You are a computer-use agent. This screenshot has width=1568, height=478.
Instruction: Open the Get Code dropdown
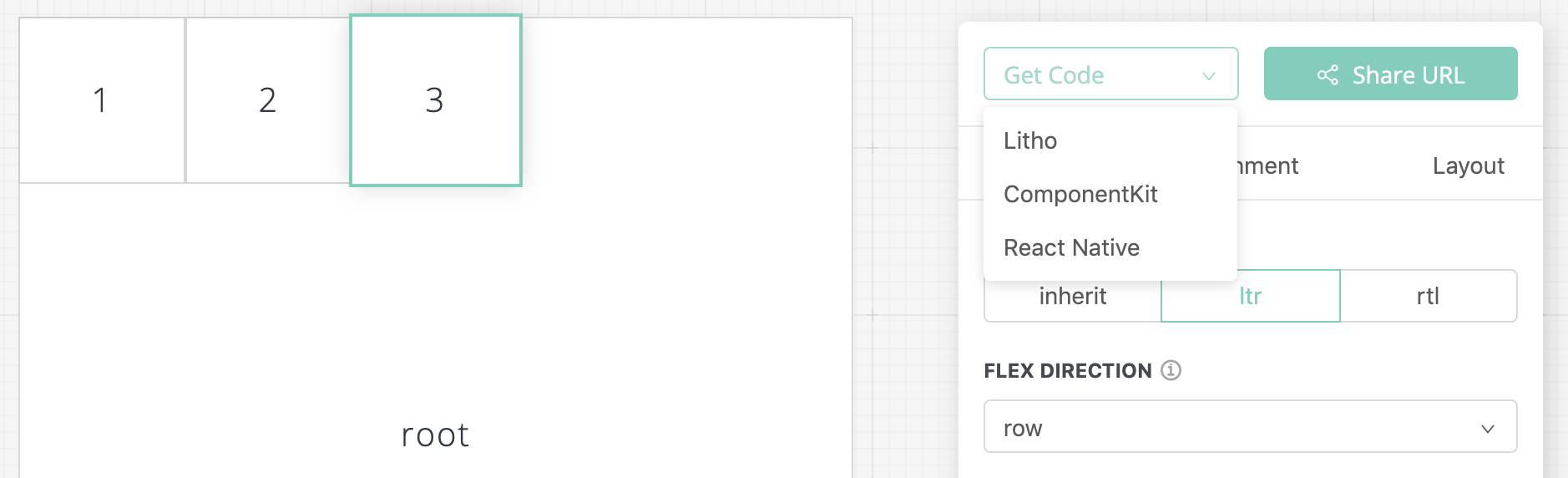[1110, 74]
